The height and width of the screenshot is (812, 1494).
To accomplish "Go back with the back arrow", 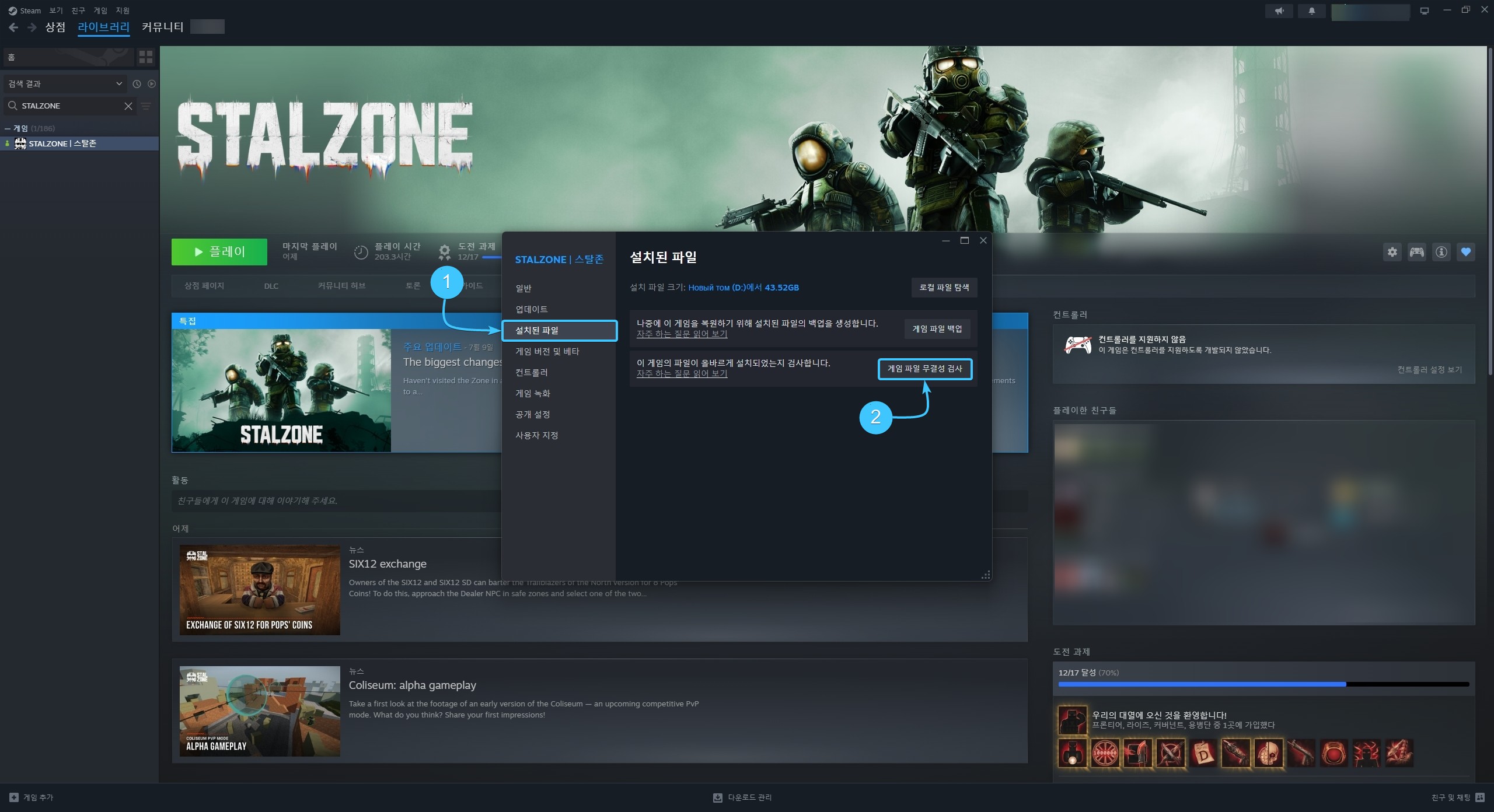I will point(13,27).
